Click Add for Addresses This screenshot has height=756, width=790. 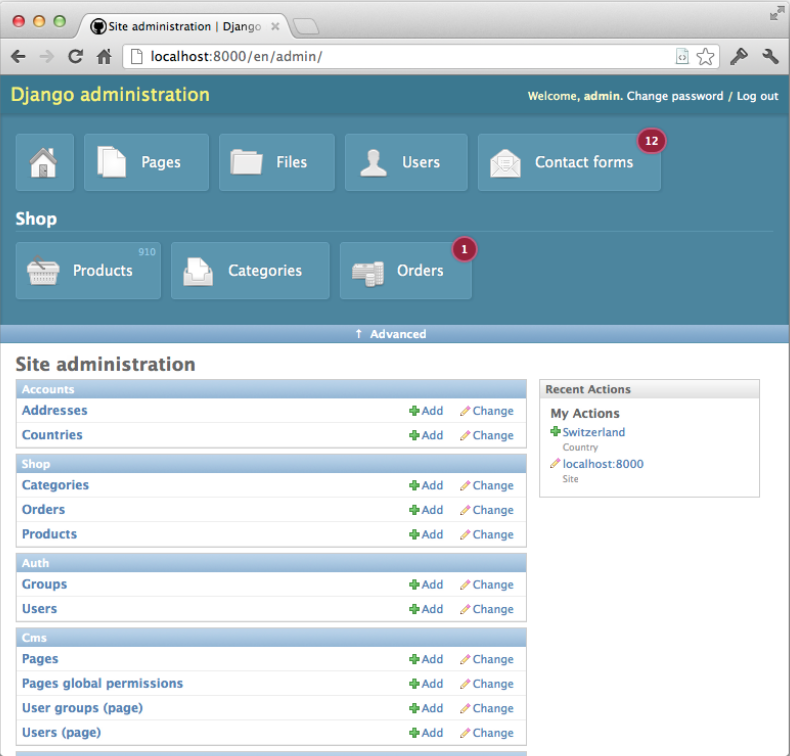click(x=426, y=411)
